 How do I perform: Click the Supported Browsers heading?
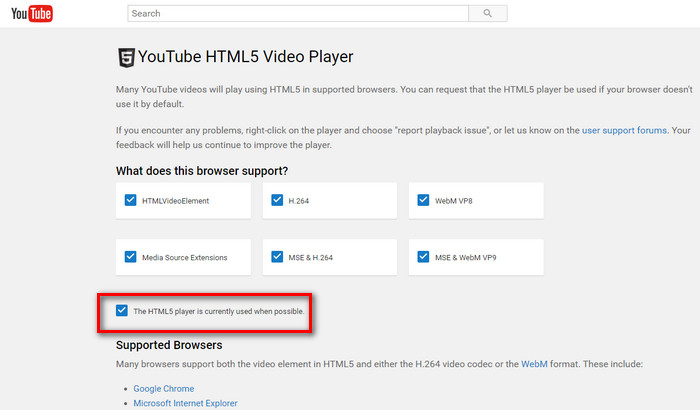(169, 345)
